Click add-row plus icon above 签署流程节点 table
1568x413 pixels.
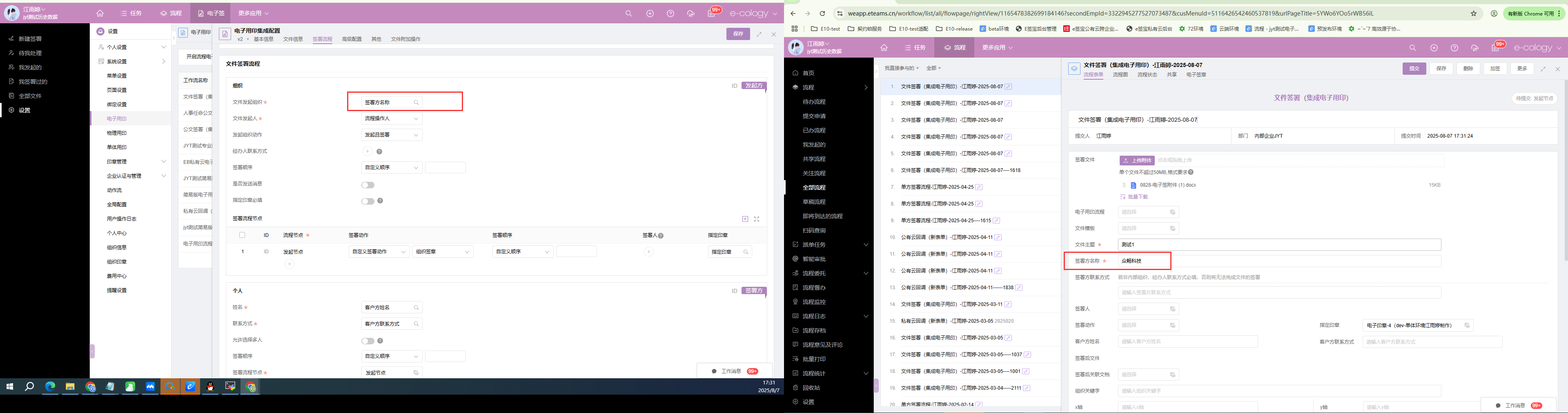(745, 219)
